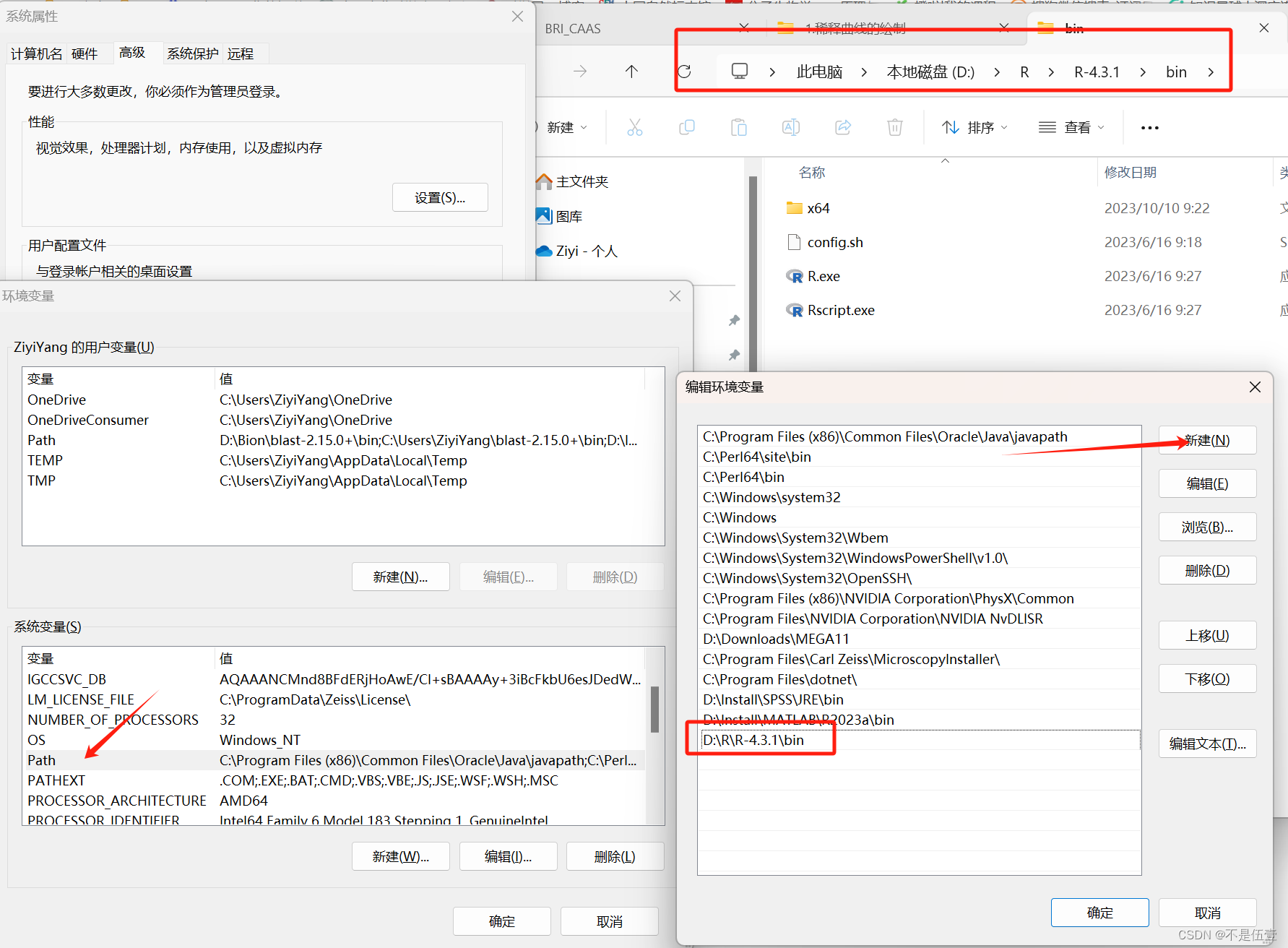
Task: Switch to the 硬件 tab
Action: (85, 53)
